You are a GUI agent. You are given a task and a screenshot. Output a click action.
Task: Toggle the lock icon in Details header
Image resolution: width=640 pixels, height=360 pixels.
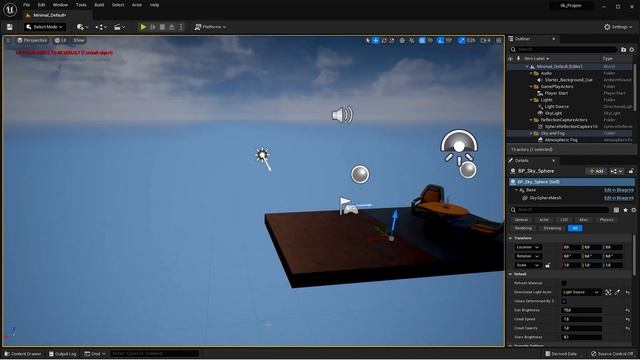(x=631, y=171)
